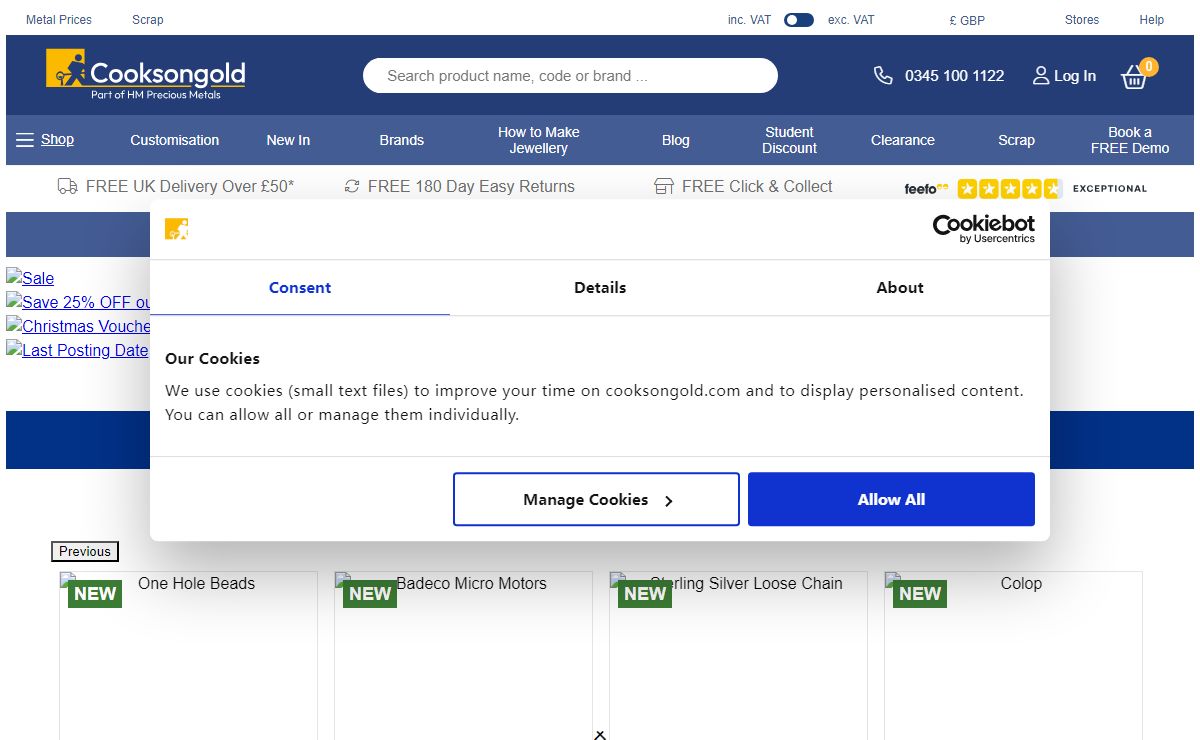Click the Click & Collect store icon
Image resolution: width=1200 pixels, height=740 pixels.
click(x=664, y=186)
